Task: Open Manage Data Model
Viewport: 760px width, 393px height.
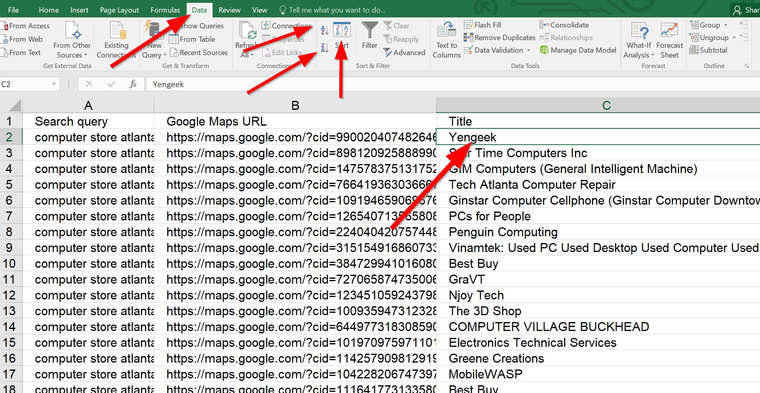Action: [x=578, y=50]
